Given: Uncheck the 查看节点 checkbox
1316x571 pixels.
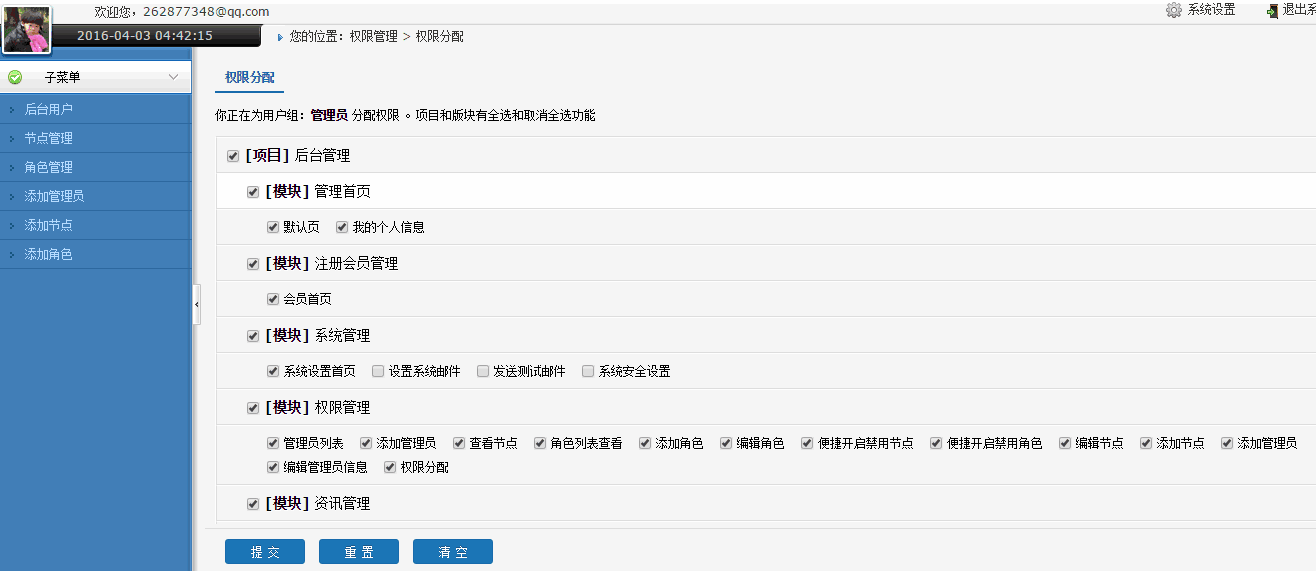Looking at the screenshot, I should tap(459, 443).
